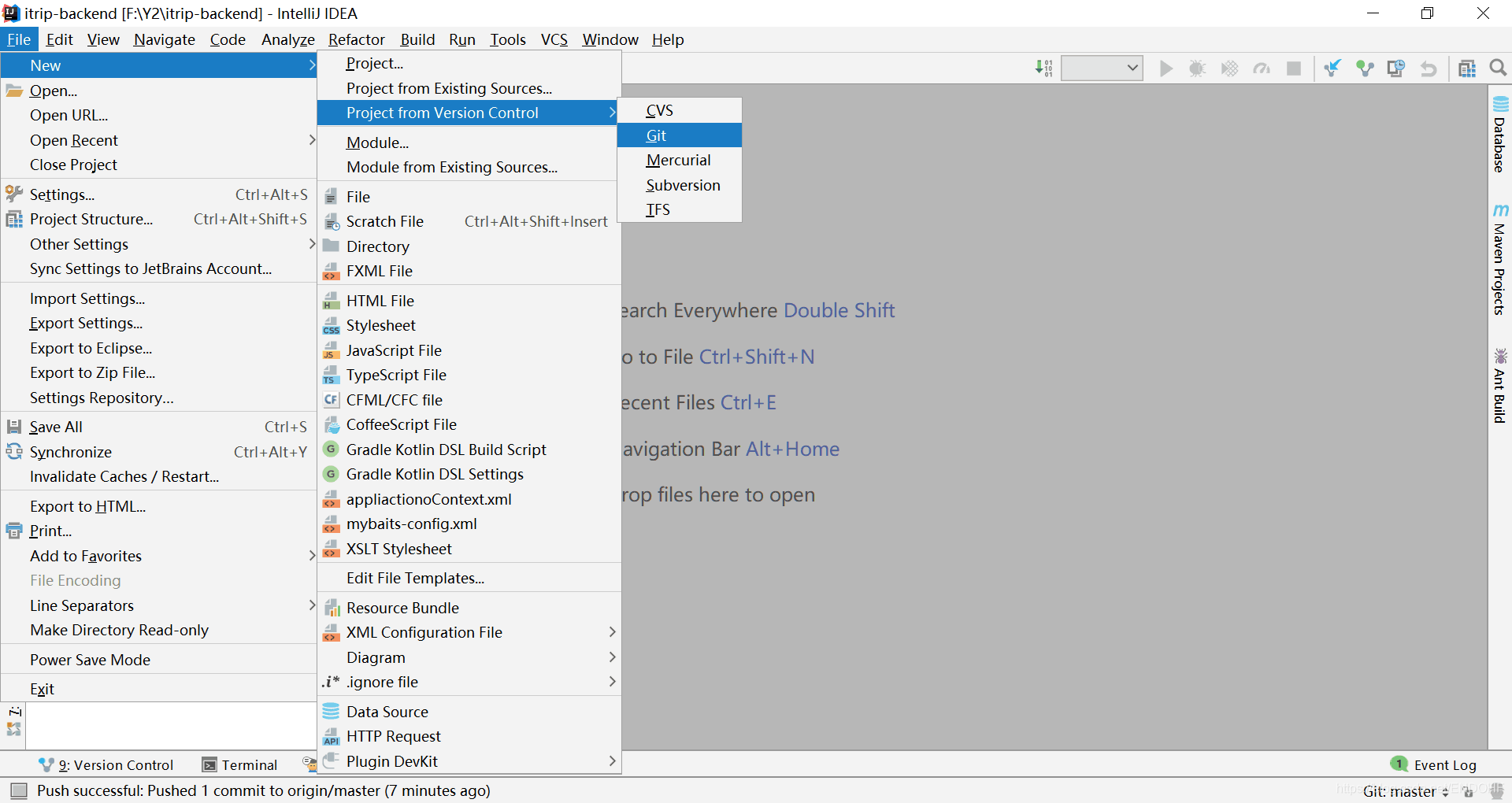Open Project Structure from the toolbar icon

pyautogui.click(x=1466, y=68)
